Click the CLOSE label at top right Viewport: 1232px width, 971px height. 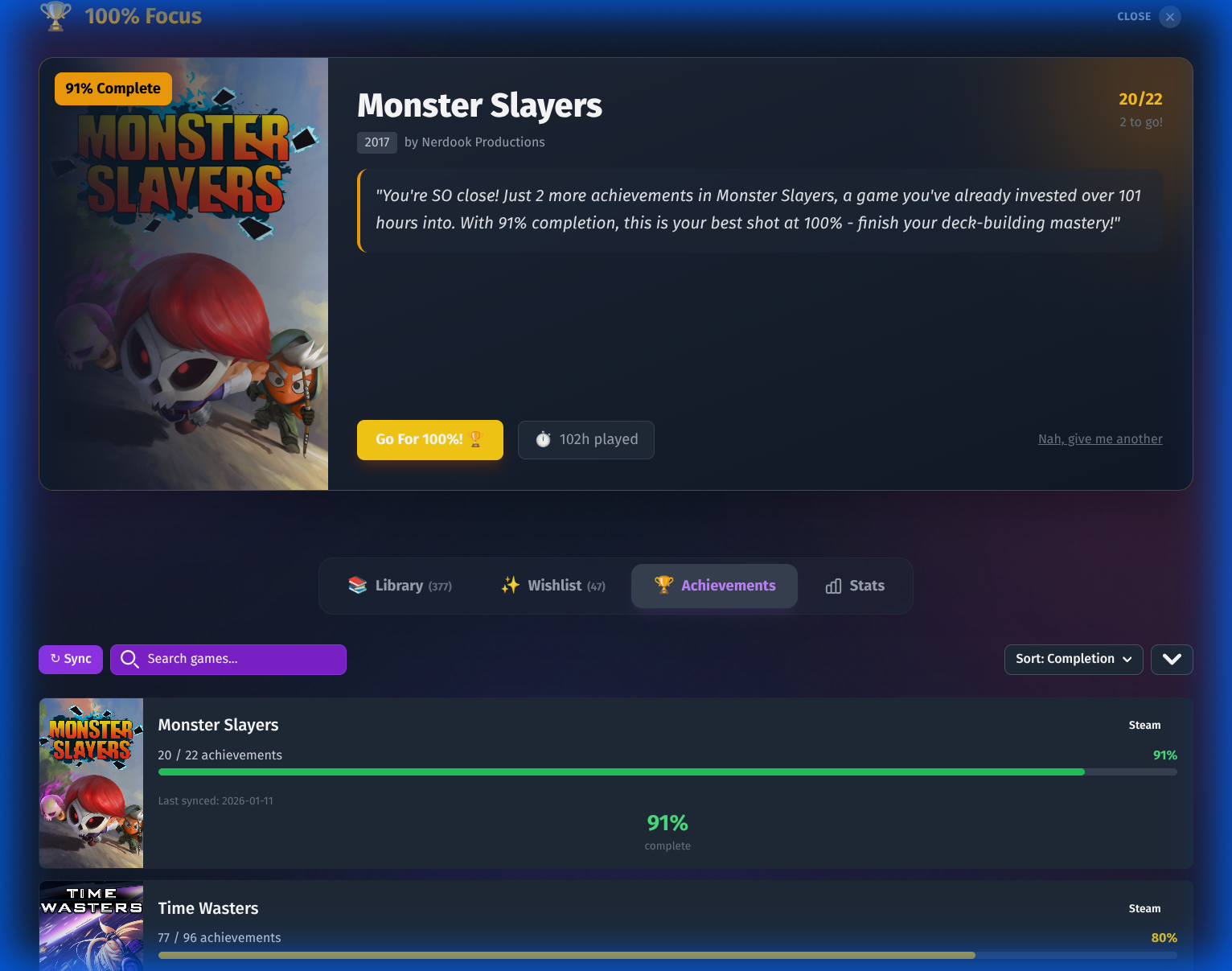(1134, 16)
